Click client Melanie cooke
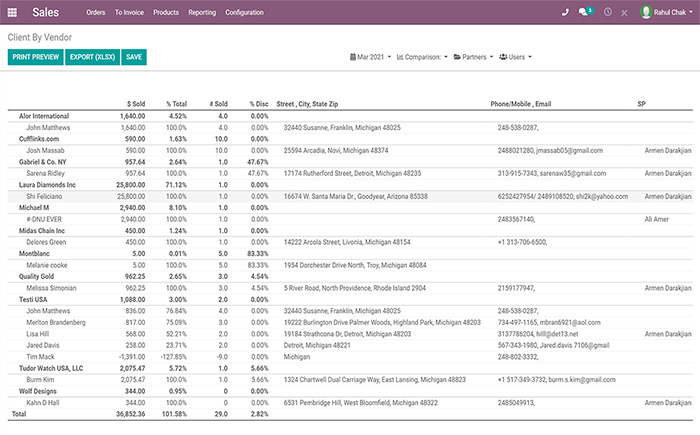The image size is (700, 435). click(47, 265)
